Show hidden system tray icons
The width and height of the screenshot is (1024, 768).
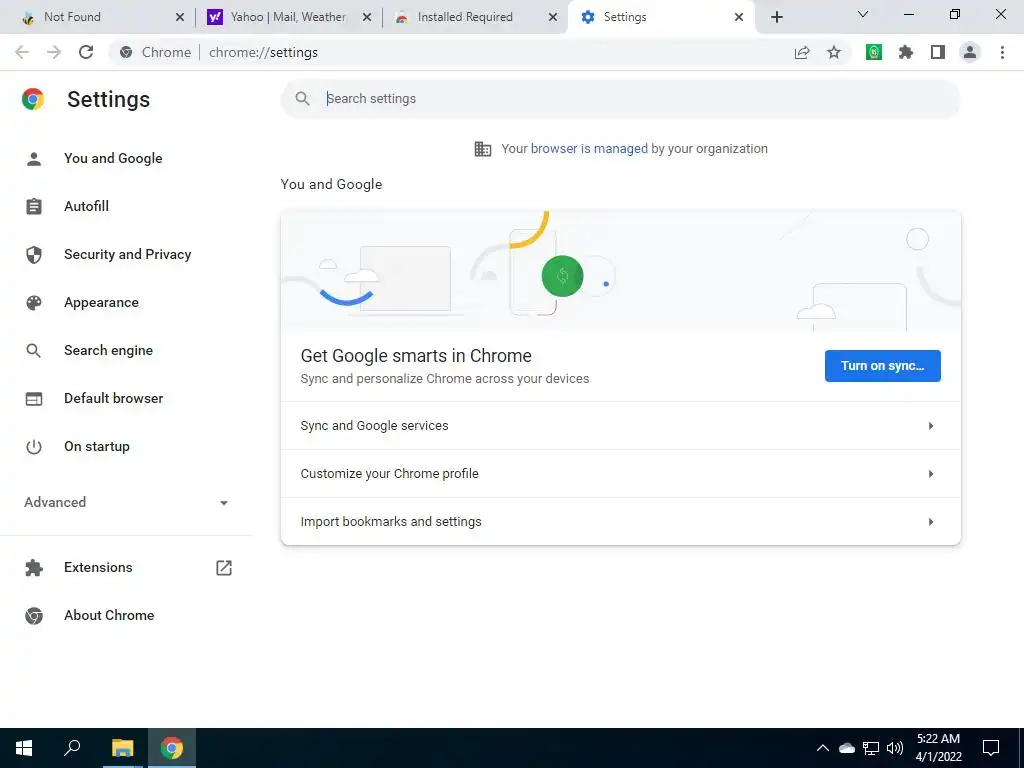click(x=823, y=748)
